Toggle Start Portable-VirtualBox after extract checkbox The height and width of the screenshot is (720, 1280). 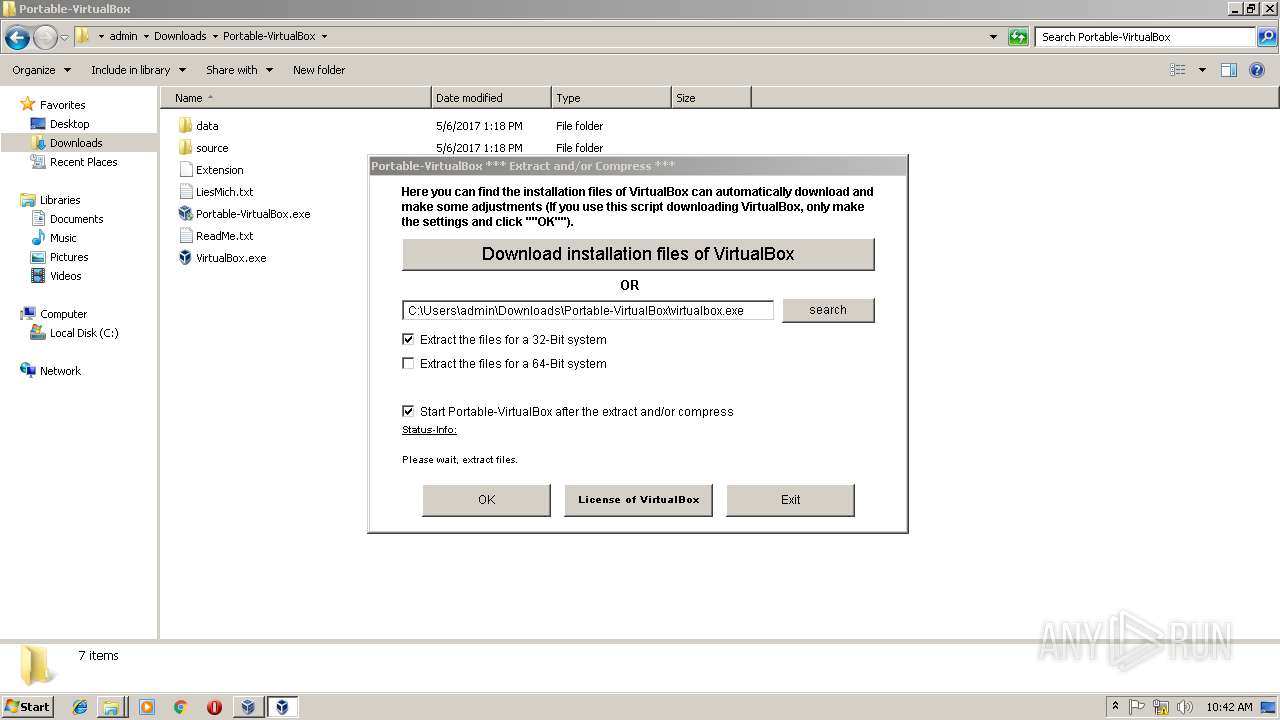click(408, 411)
